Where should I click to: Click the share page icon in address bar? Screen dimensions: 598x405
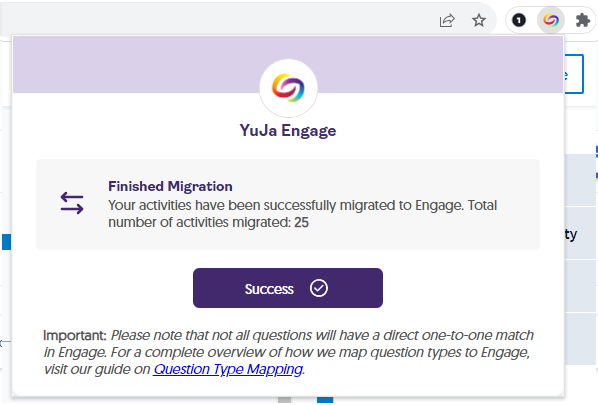coord(447,20)
